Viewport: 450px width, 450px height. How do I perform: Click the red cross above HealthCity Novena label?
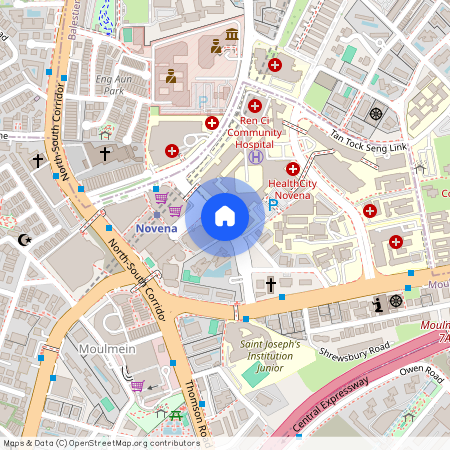click(293, 169)
